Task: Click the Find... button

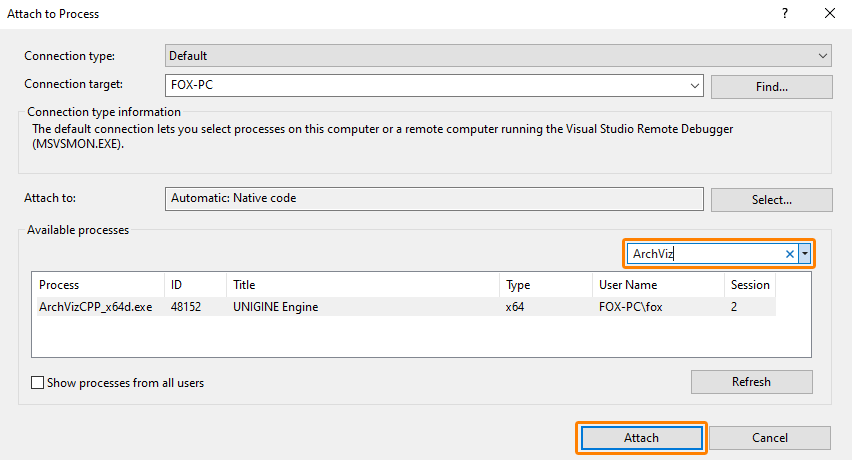Action: [771, 87]
